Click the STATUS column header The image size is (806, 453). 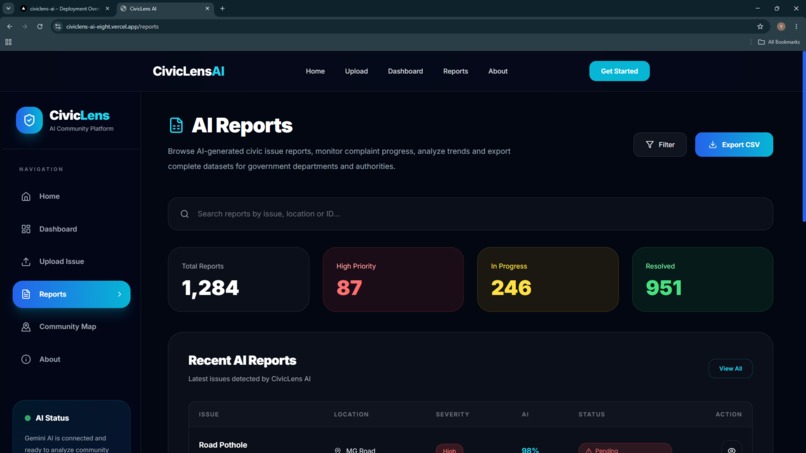(x=591, y=414)
